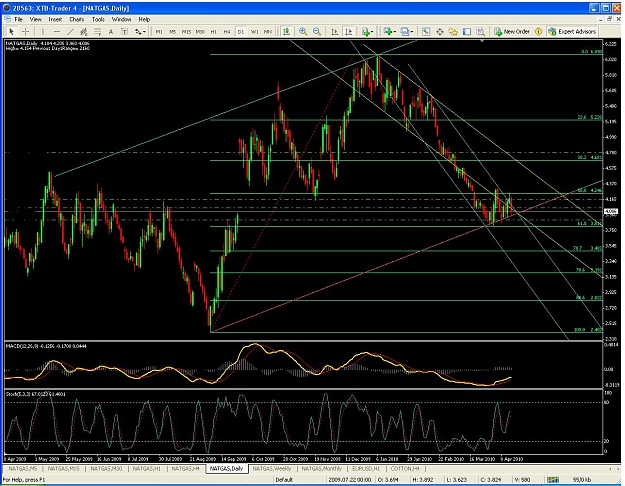Select the text 'A' tool

111,31
